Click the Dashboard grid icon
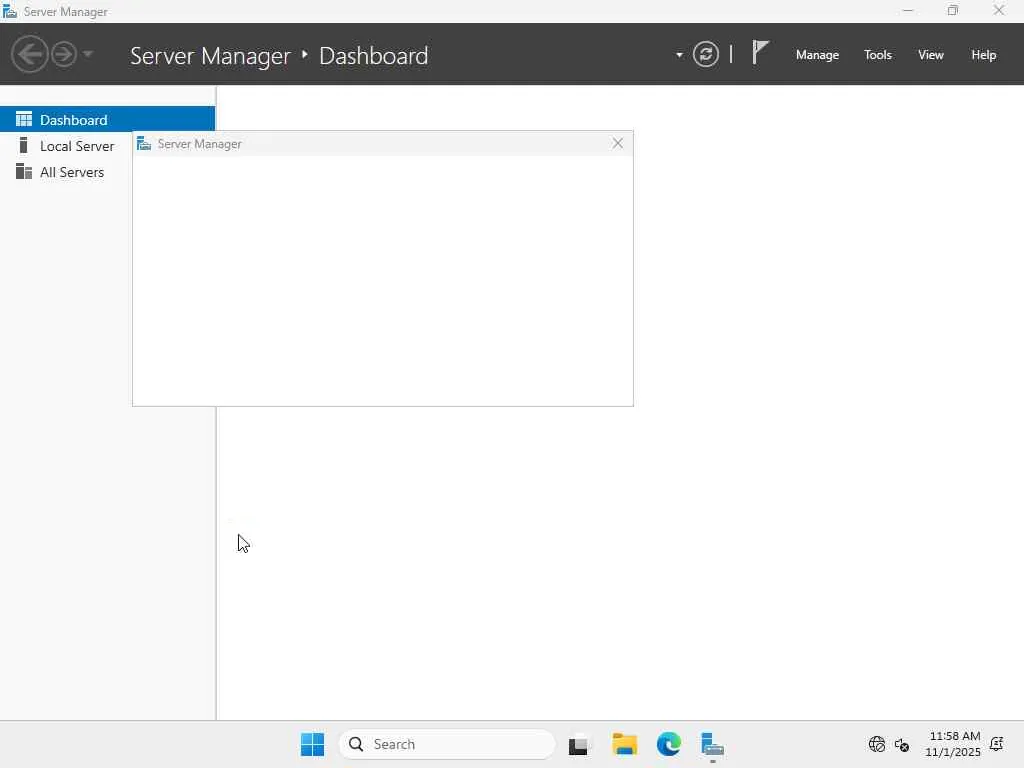Viewport: 1024px width, 768px height. (x=24, y=119)
